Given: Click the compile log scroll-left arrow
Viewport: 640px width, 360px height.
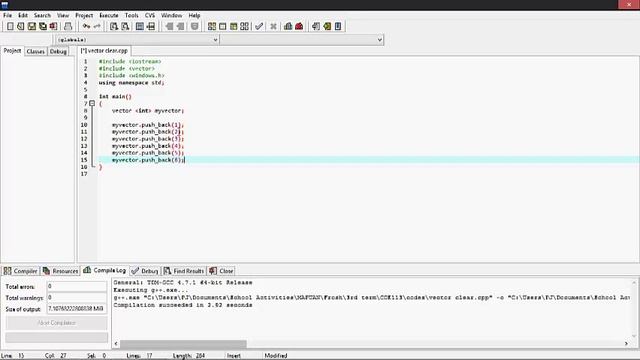Looking at the screenshot, I should [116, 344].
